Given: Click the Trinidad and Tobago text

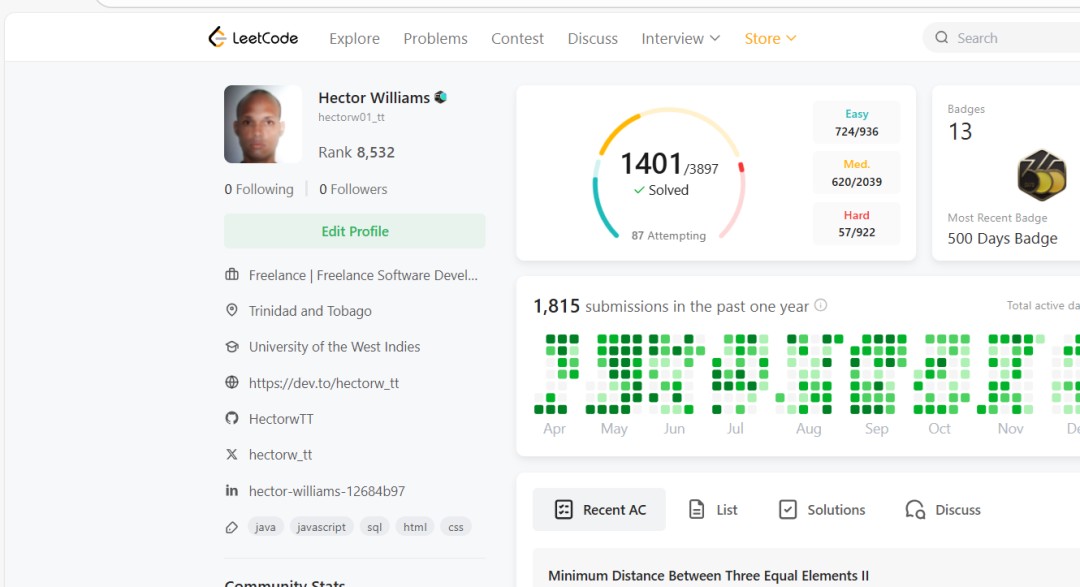Looking at the screenshot, I should (310, 311).
